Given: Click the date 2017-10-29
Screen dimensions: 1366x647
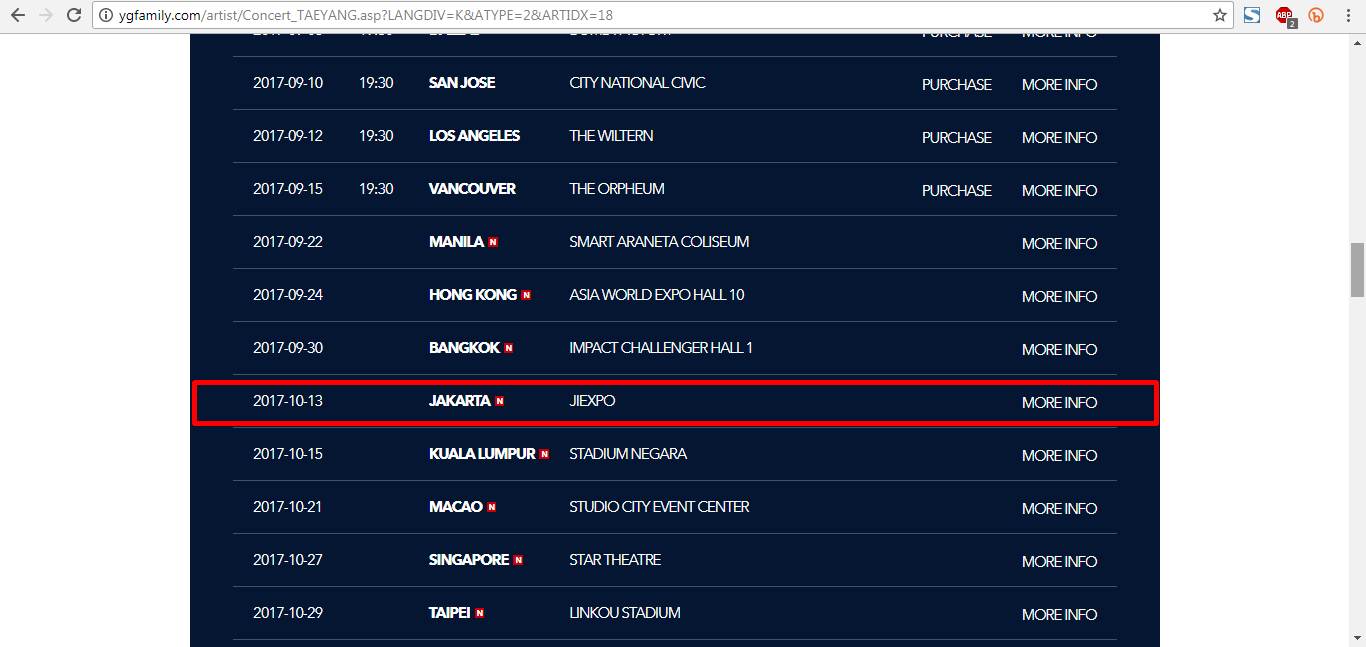Looking at the screenshot, I should click(288, 613).
